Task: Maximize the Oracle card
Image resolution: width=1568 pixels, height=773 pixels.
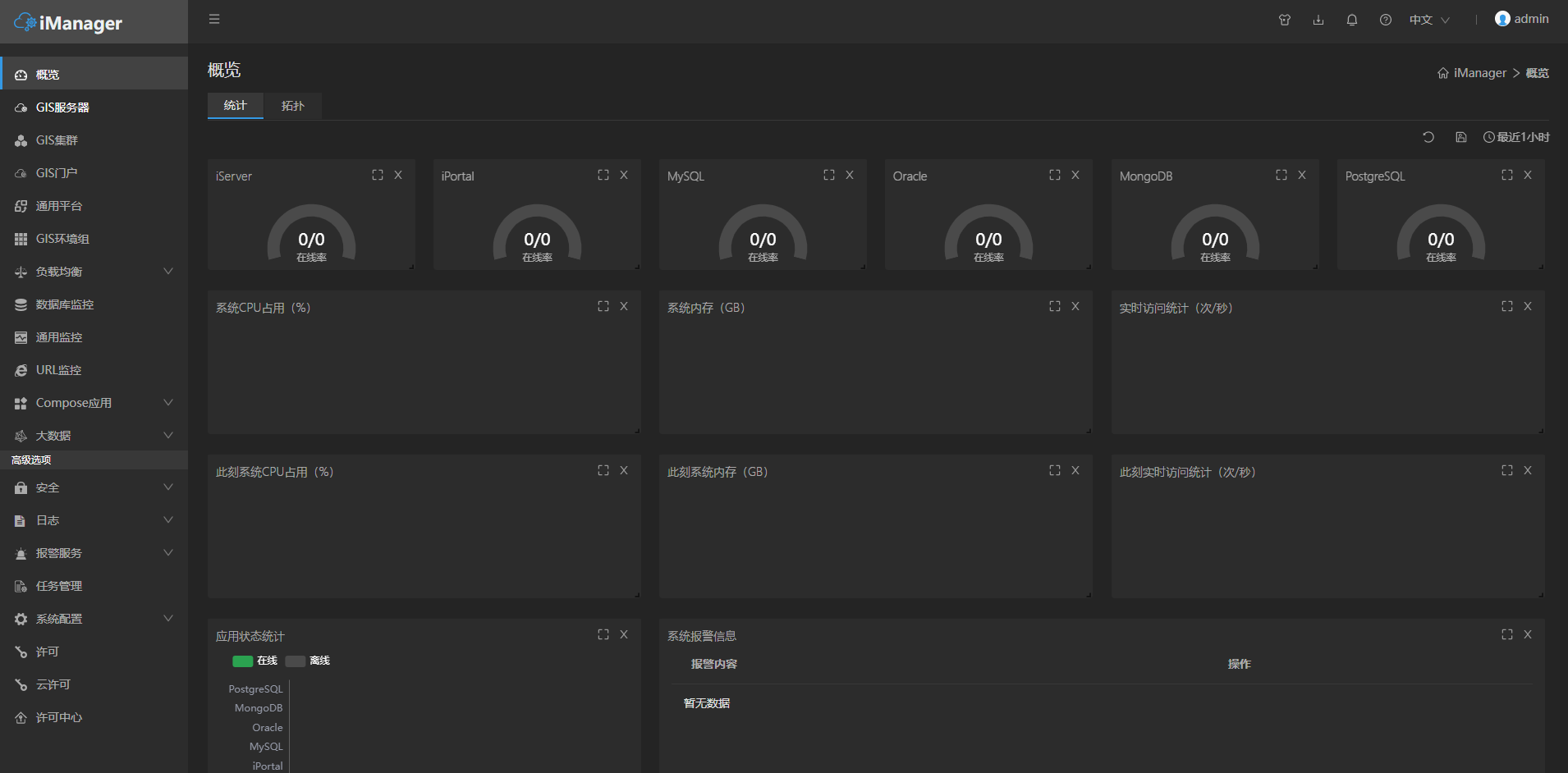Action: (1055, 175)
